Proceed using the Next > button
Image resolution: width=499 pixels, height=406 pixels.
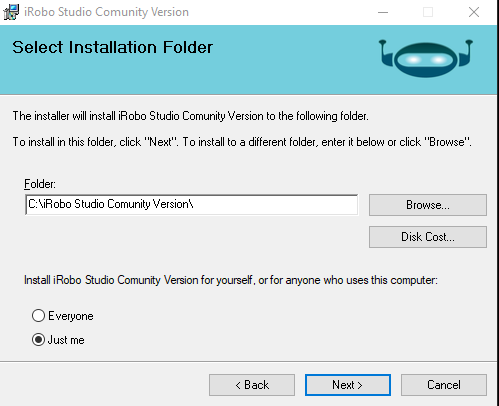pos(348,385)
